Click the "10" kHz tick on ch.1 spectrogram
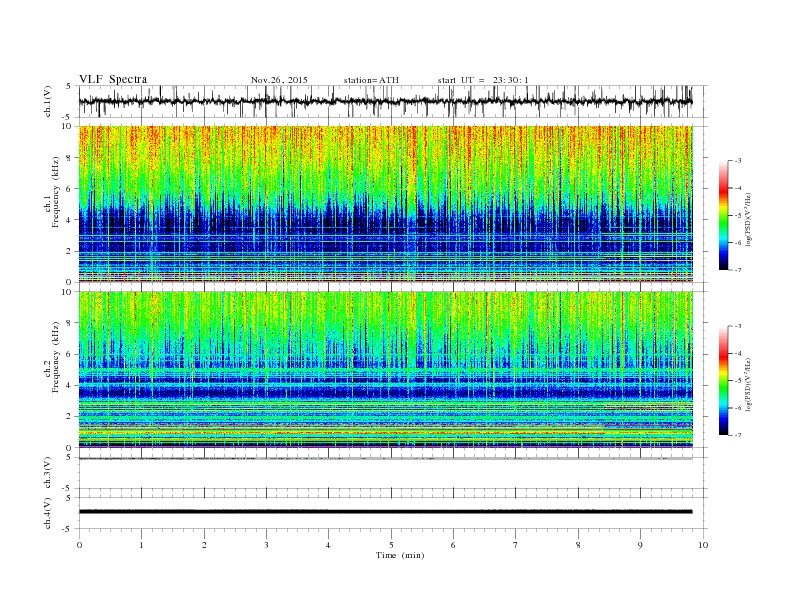 [68, 126]
